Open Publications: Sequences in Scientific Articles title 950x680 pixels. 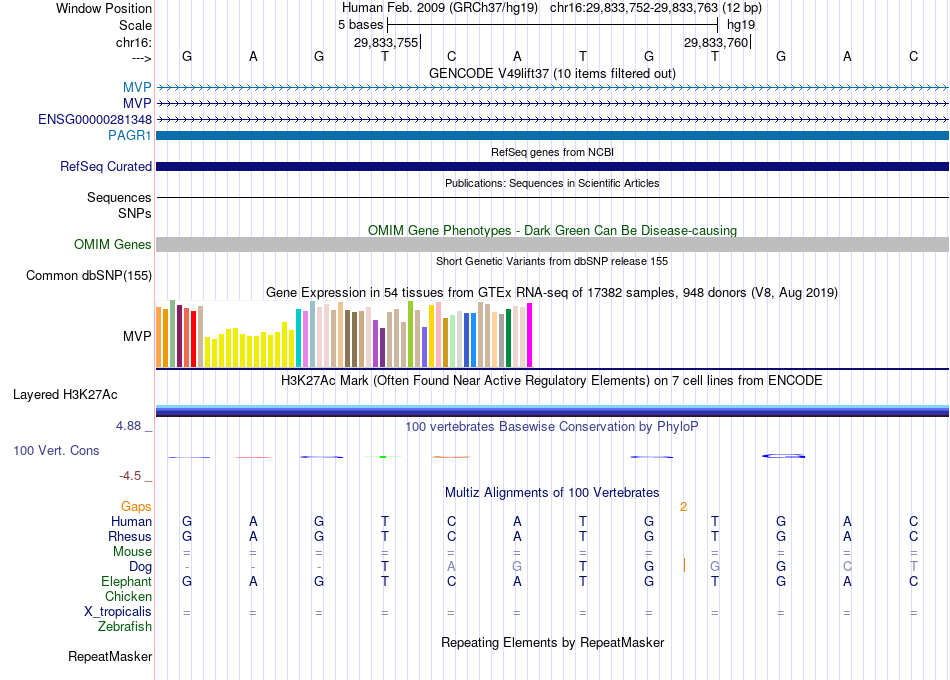coord(552,183)
